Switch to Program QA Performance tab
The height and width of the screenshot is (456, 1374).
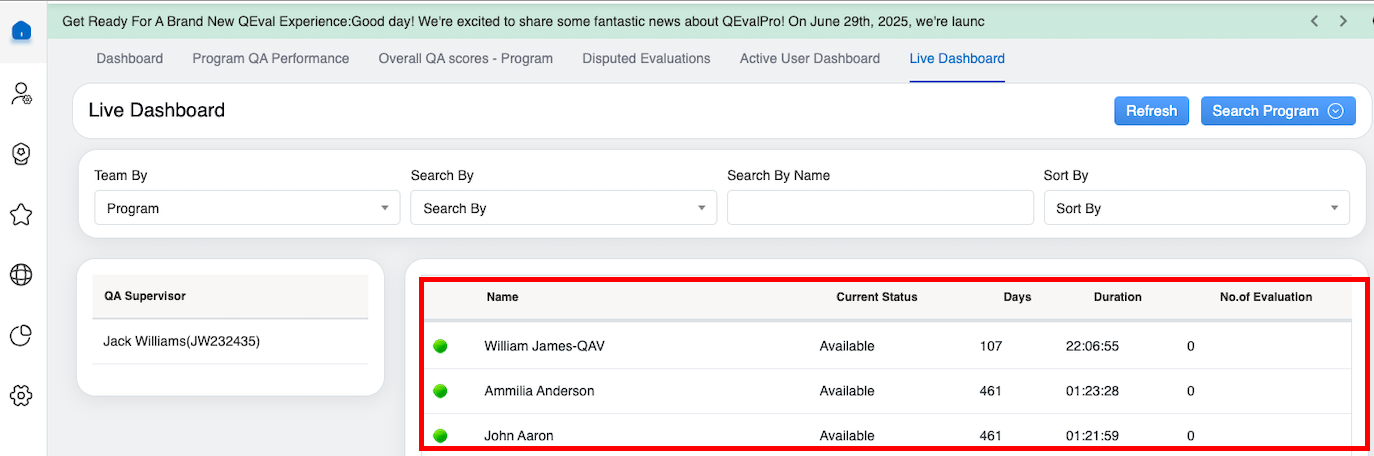click(x=270, y=58)
